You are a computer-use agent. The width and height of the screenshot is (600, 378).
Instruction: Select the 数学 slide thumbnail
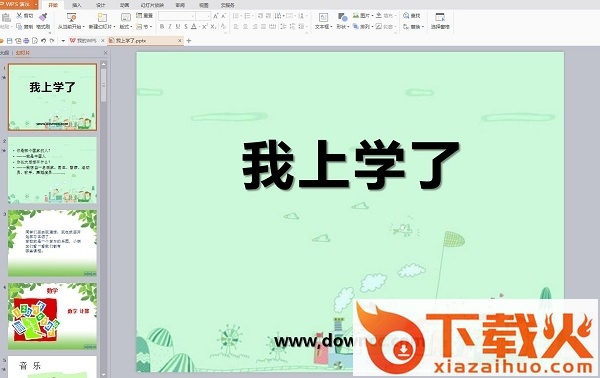coord(52,316)
